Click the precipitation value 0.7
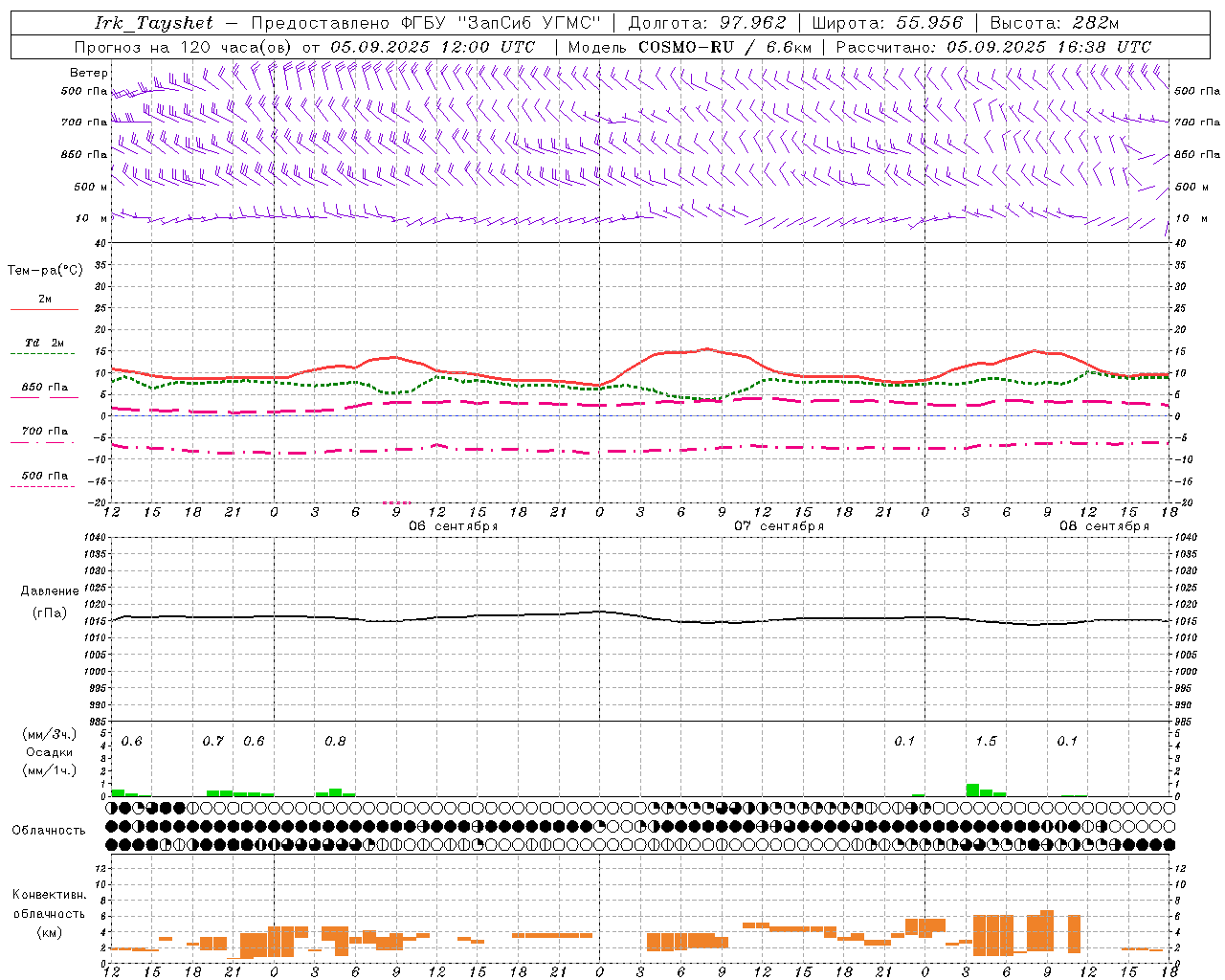1225x980 pixels. 213,741
